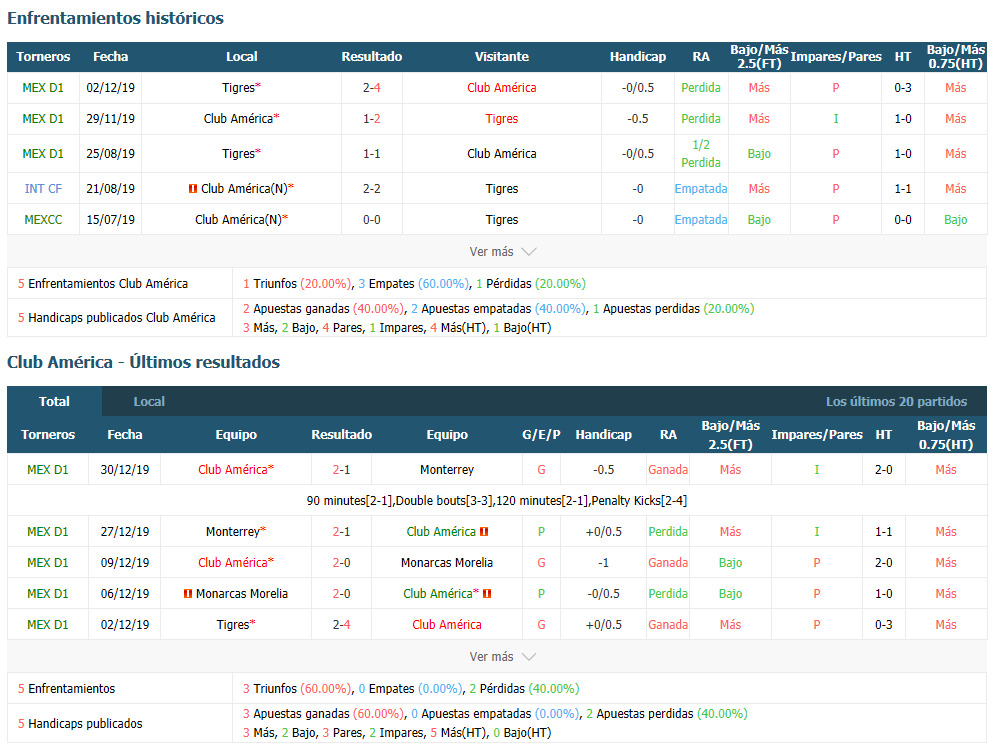This screenshot has height=746, width=999.
Task: Click '1/2 Perdida' RA cell on 25/08/19
Action: [701, 154]
